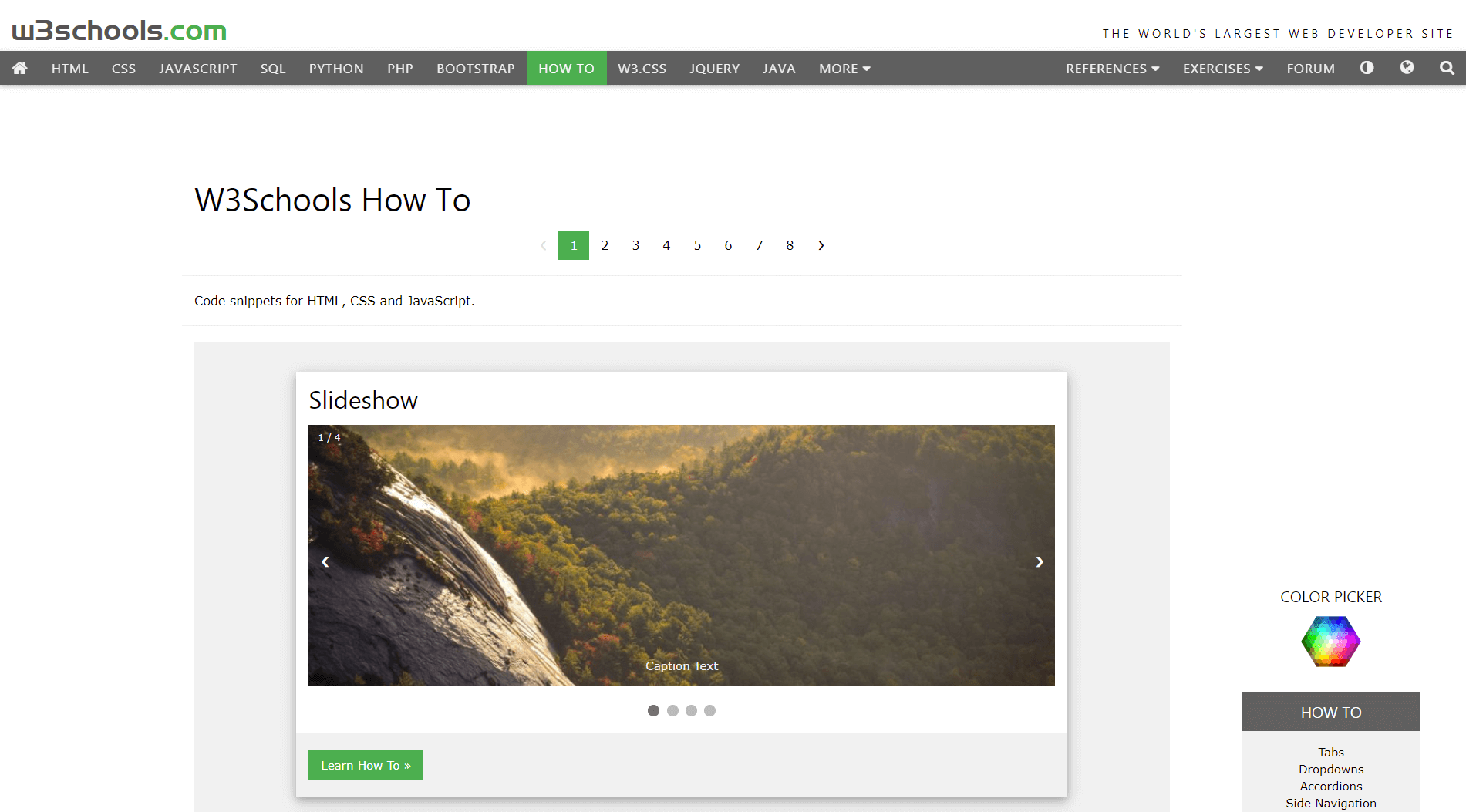
Task: Open the Dropdowns how-to link
Action: pos(1331,769)
